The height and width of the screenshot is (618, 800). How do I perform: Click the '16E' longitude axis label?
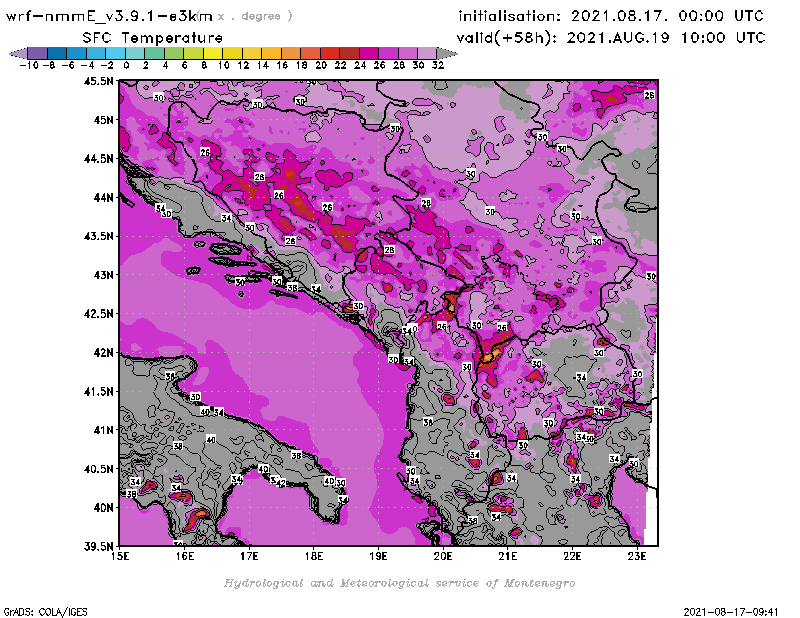[185, 556]
